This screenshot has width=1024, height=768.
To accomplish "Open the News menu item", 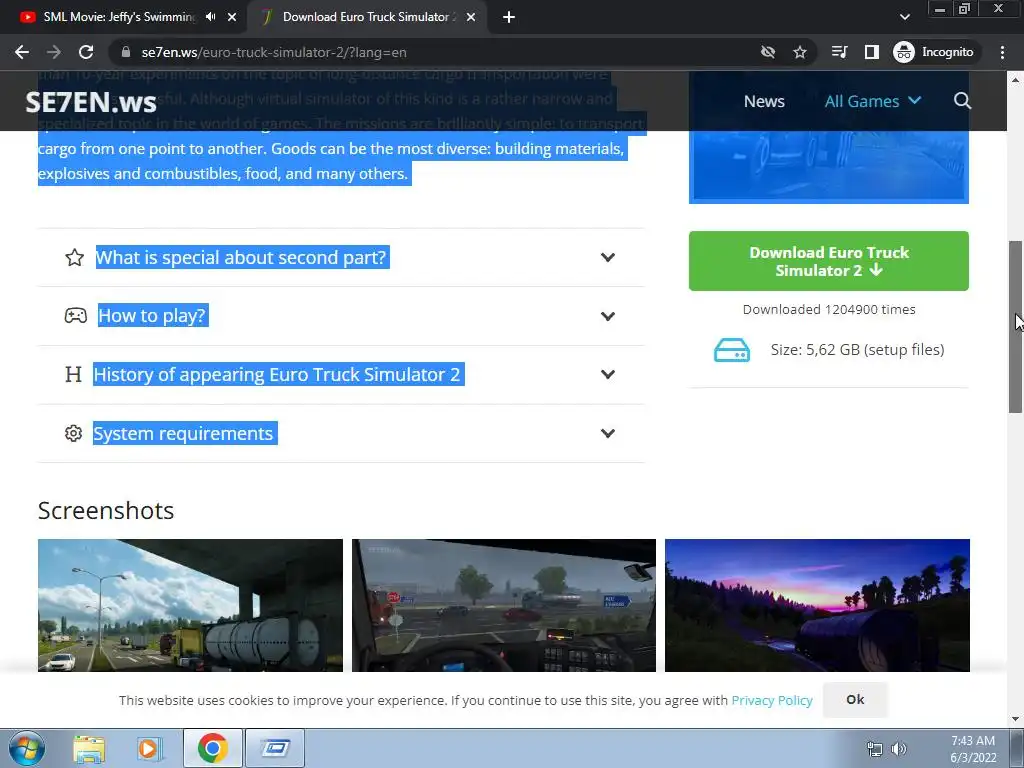I will (x=764, y=101).
